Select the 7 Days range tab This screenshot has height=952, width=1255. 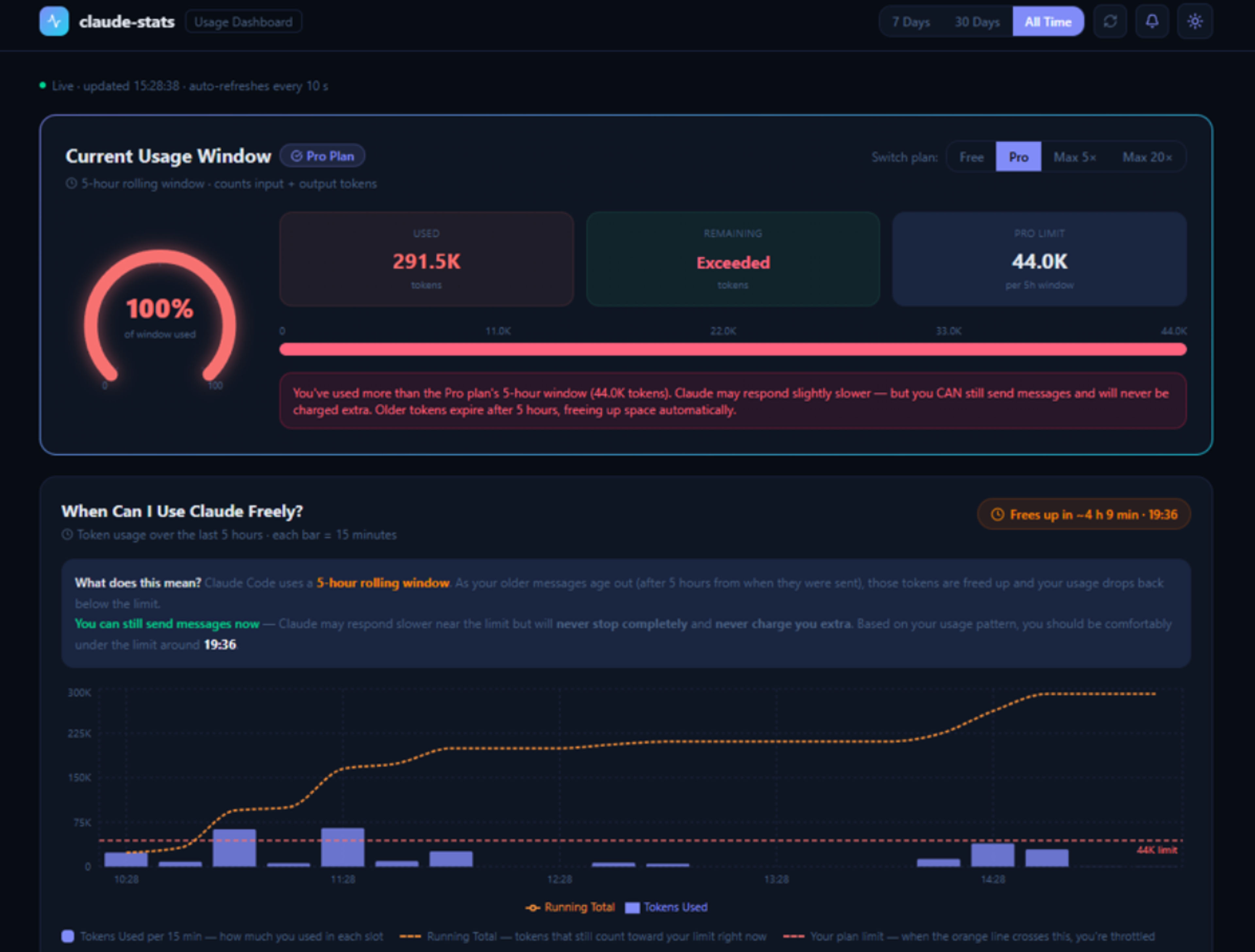click(x=911, y=22)
